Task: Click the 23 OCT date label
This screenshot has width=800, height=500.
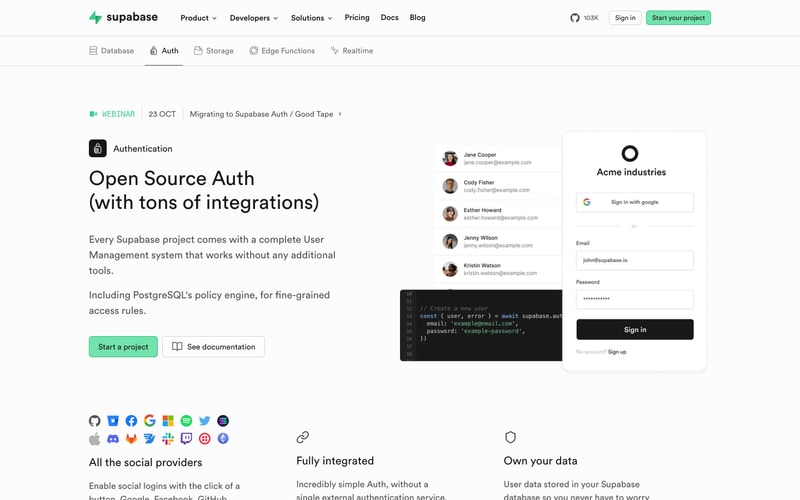Action: point(162,114)
